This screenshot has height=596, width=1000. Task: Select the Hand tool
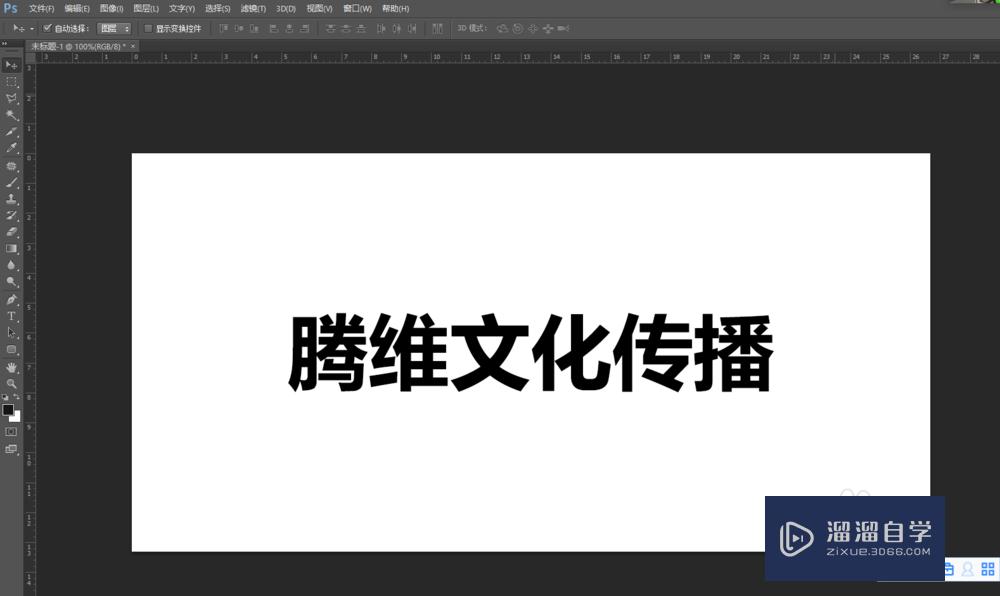click(x=11, y=367)
